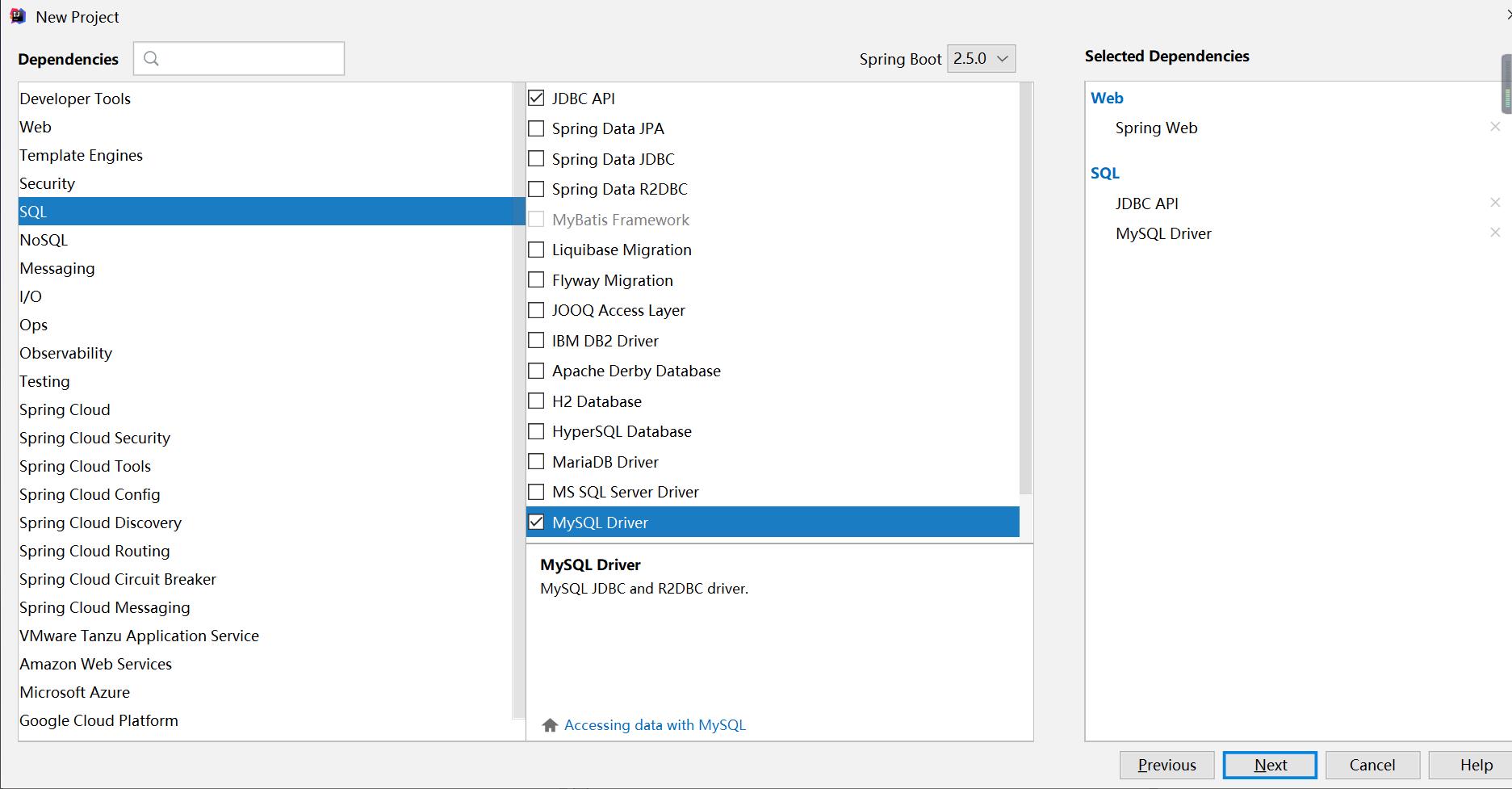Choose Spring Cloud Config category
The height and width of the screenshot is (789, 1512).
tap(266, 494)
